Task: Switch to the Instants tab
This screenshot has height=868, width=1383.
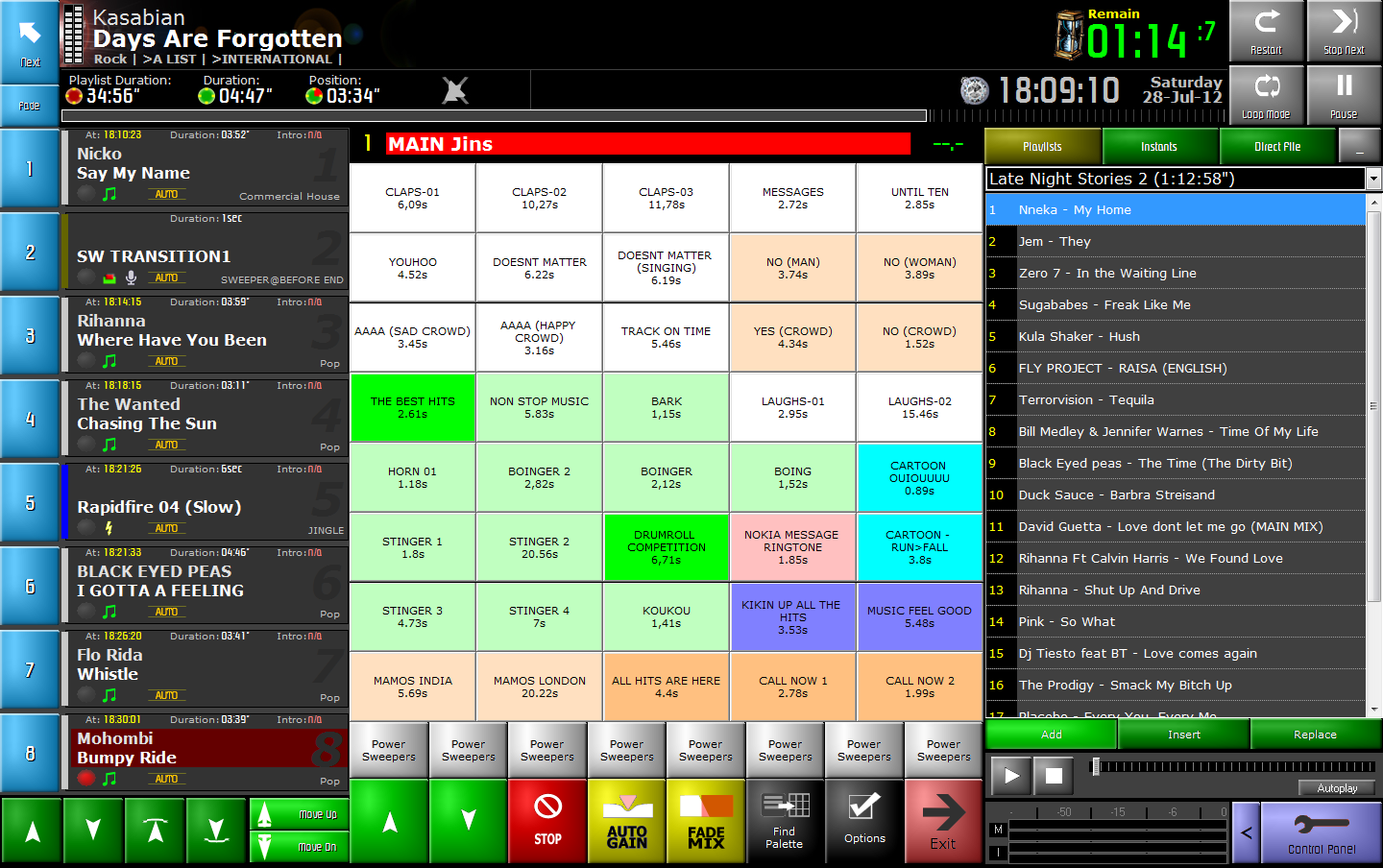Action: pyautogui.click(x=1159, y=147)
